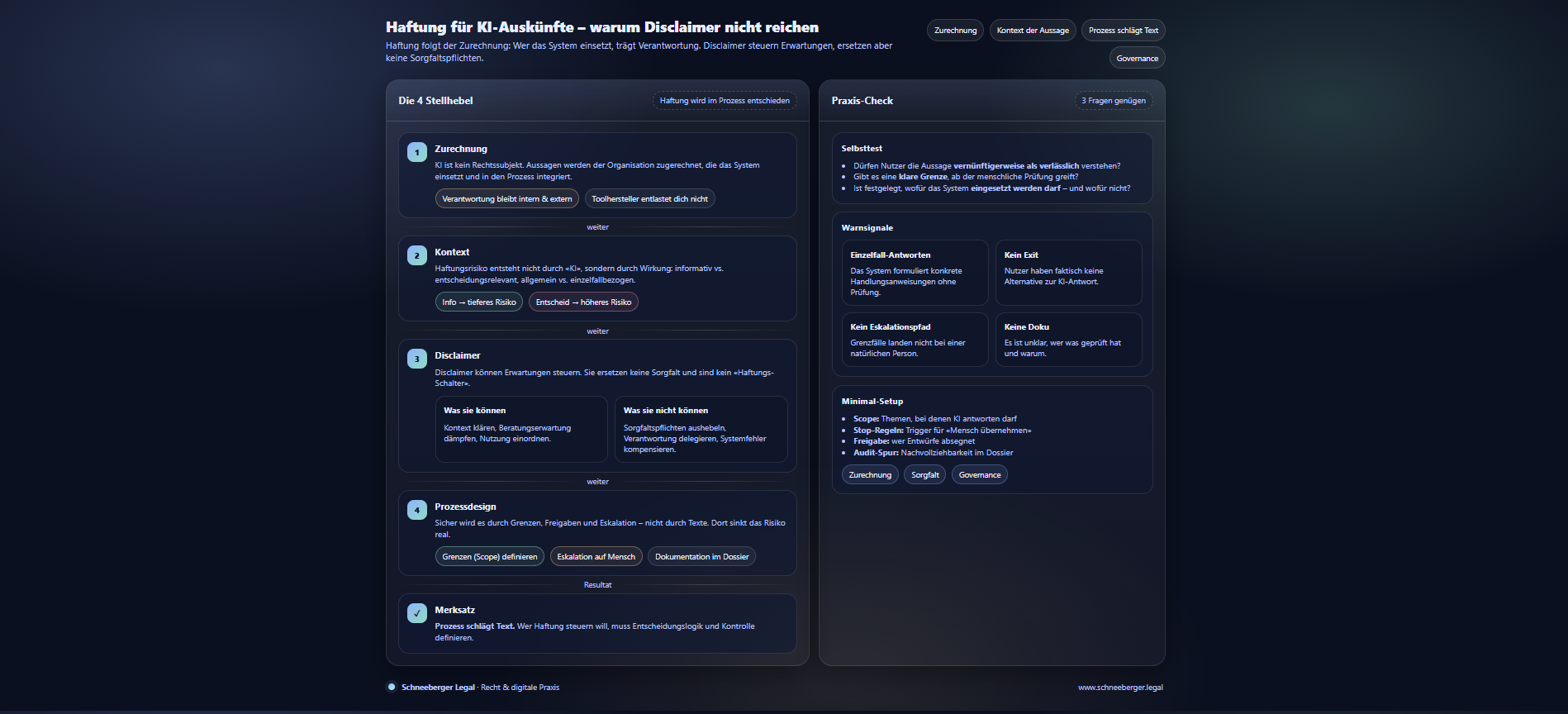This screenshot has height=714, width=1568.
Task: Click the Governance chip under Minimal-Setup
Action: pos(980,475)
